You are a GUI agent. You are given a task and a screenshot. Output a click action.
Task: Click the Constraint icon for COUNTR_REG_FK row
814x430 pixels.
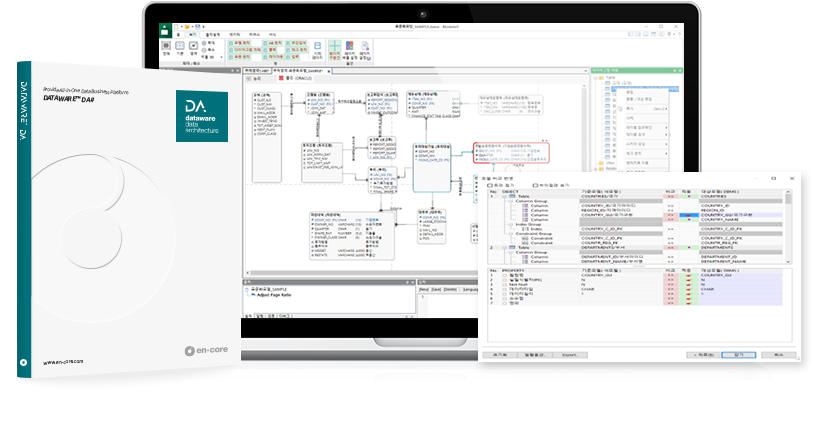(525, 243)
